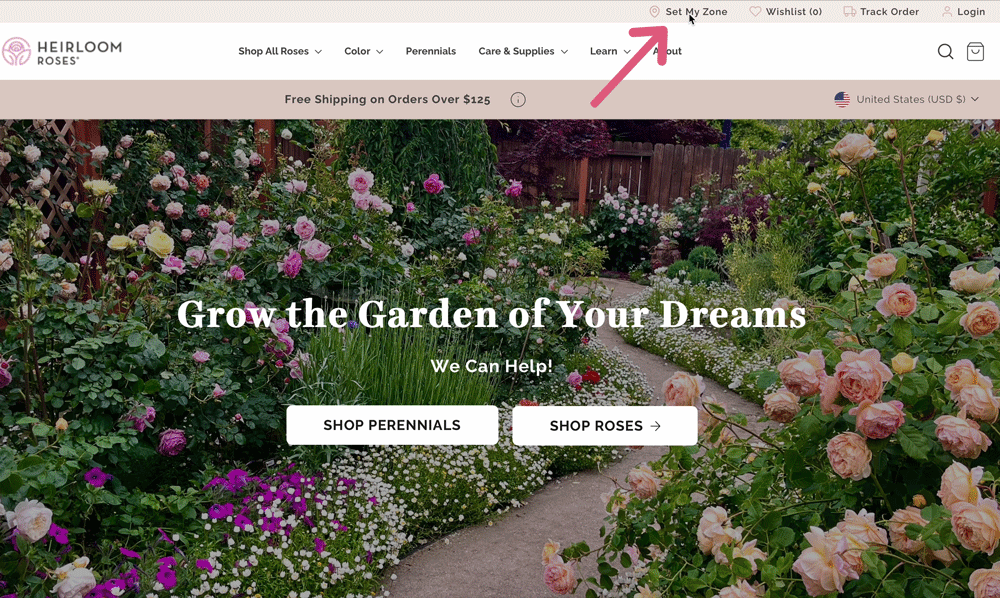The width and height of the screenshot is (1000, 598).
Task: Click the SHOP PERENNIALS button
Action: click(x=392, y=425)
